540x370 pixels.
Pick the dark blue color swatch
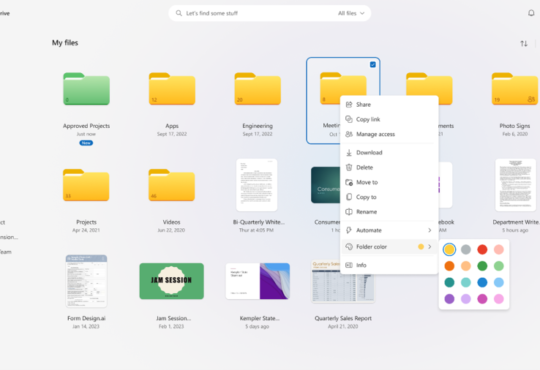point(482,282)
